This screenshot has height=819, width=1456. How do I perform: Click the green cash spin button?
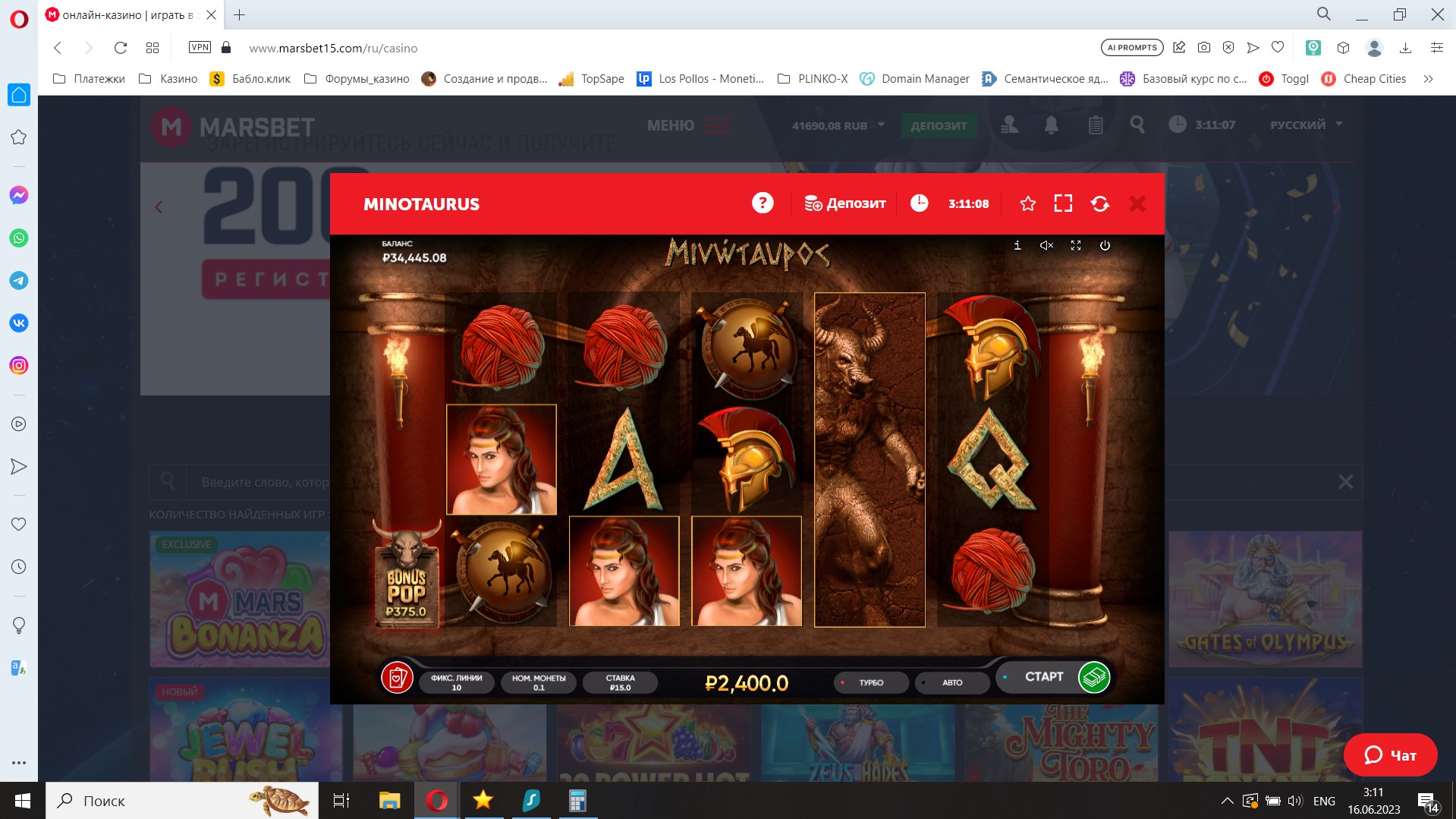click(1094, 676)
